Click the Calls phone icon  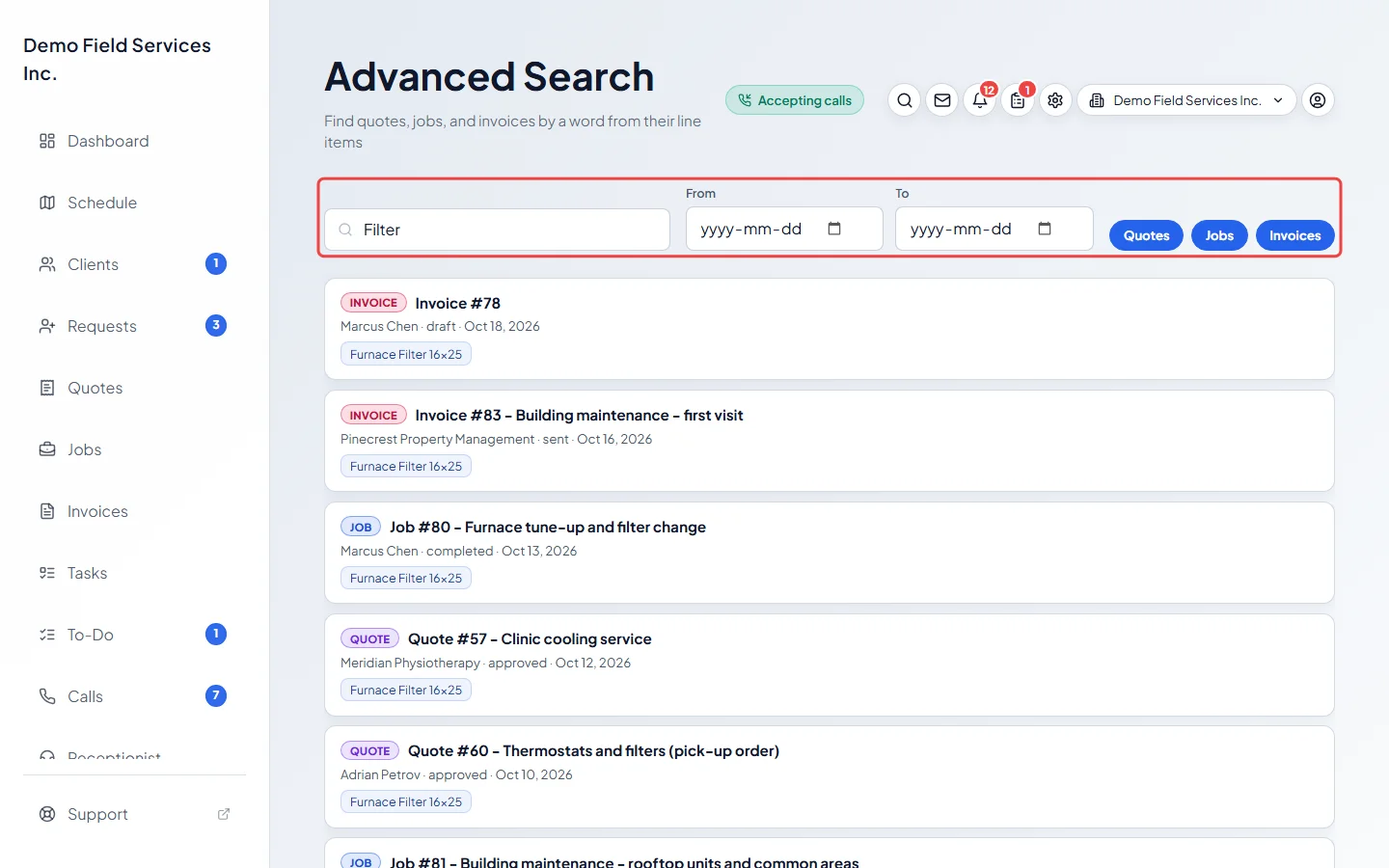[47, 696]
